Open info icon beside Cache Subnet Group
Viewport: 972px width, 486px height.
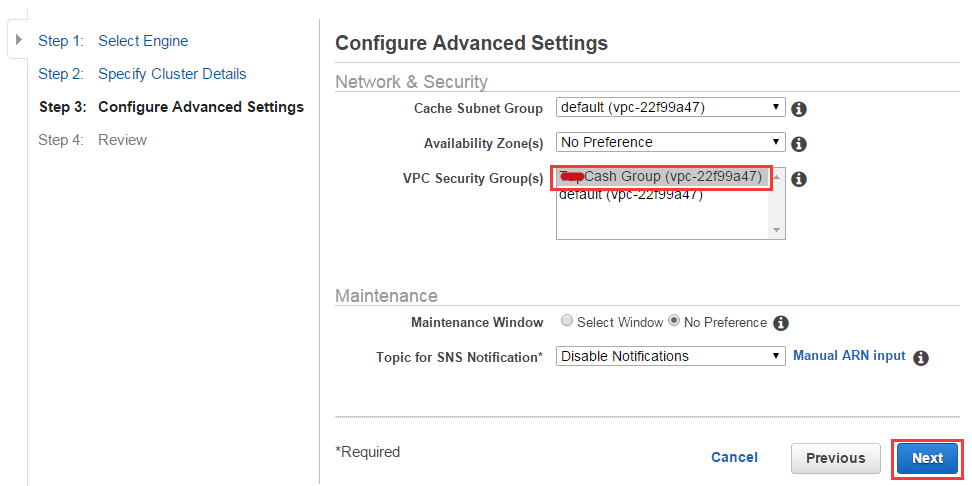(800, 110)
